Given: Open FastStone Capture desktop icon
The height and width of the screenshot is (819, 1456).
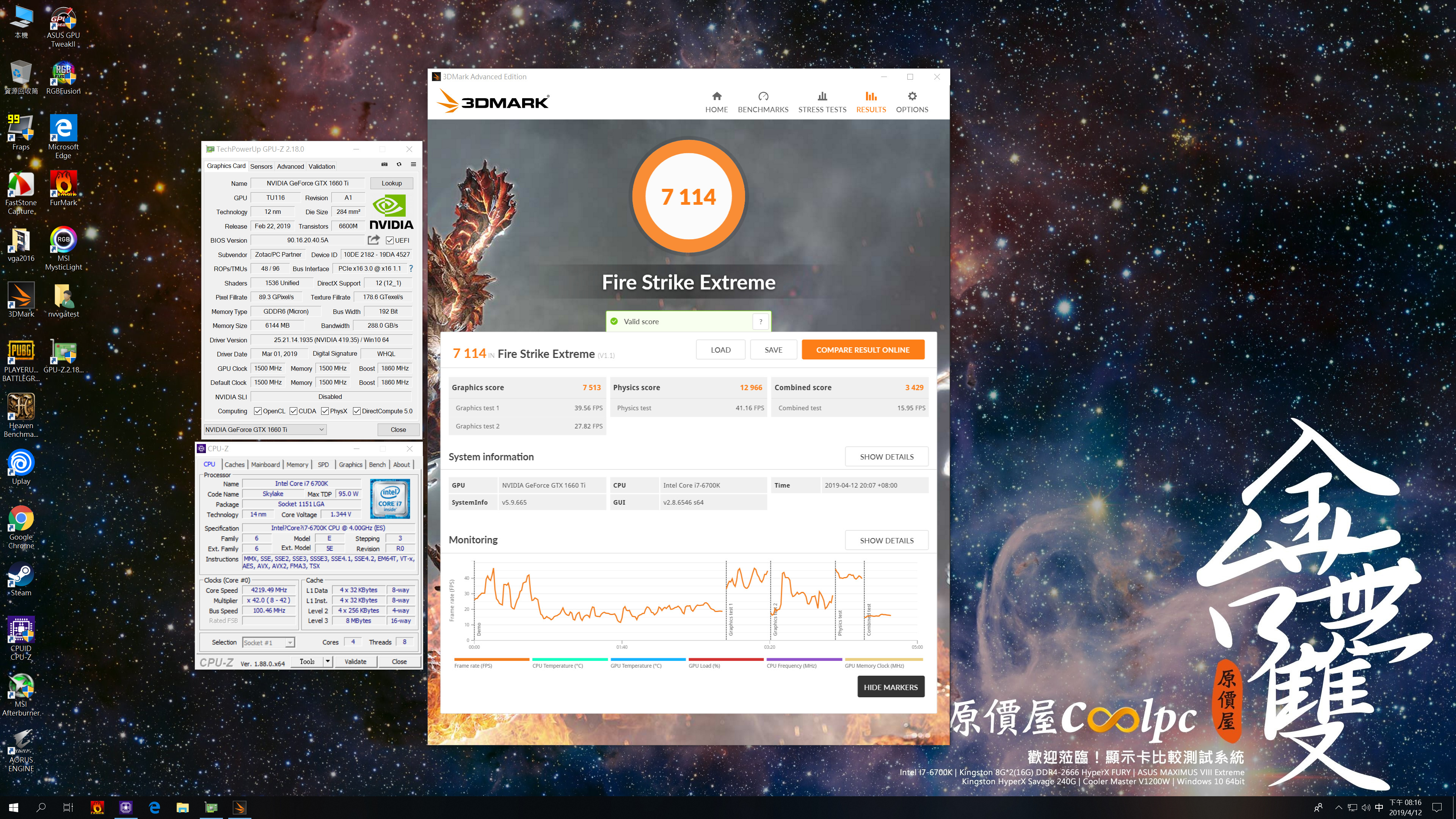Looking at the screenshot, I should (x=21, y=192).
